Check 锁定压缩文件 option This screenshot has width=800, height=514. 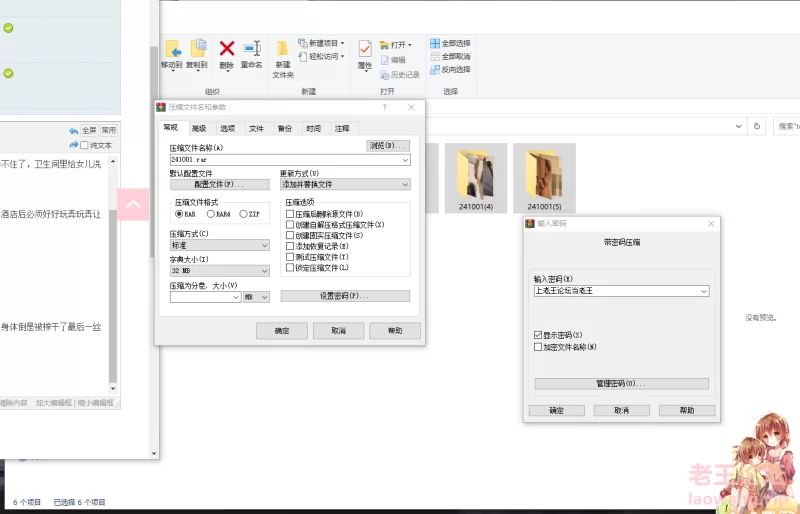290,267
